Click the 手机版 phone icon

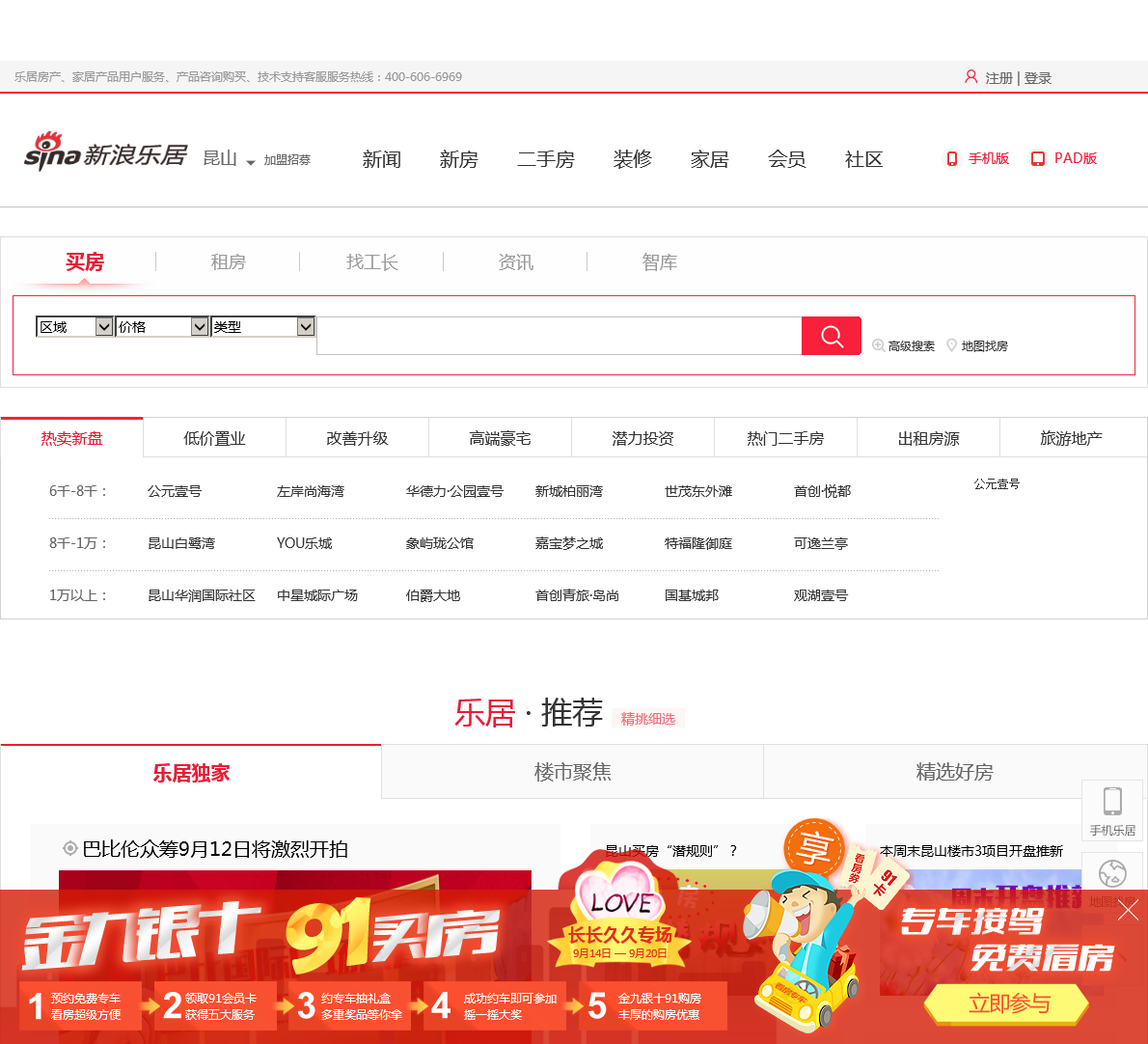pyautogui.click(x=952, y=159)
